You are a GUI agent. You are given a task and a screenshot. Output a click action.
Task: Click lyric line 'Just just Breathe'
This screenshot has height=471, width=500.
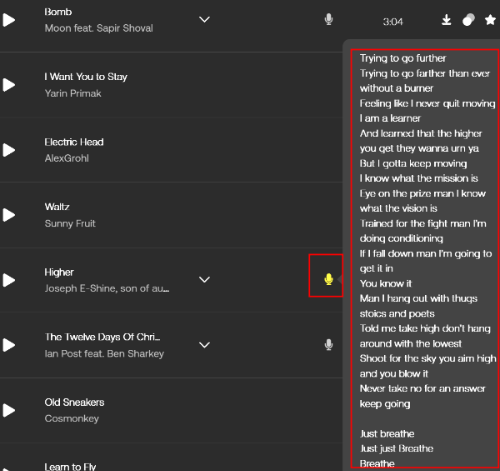396,449
